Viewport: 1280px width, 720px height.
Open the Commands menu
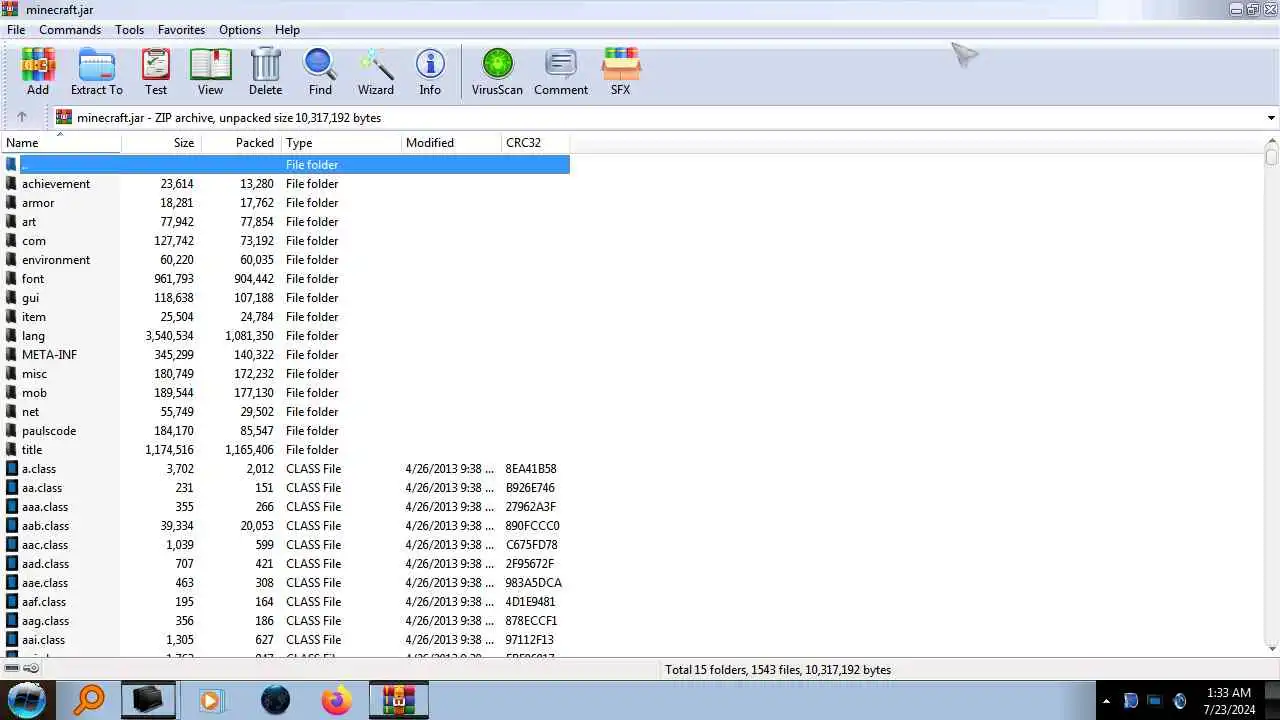click(70, 30)
